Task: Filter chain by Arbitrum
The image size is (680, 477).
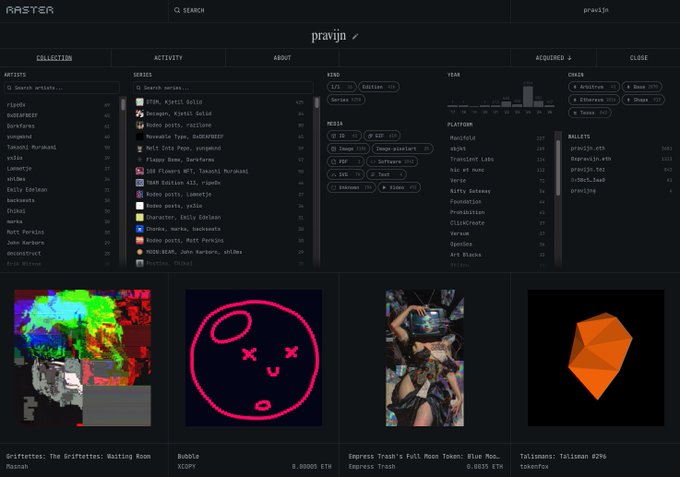Action: point(594,87)
